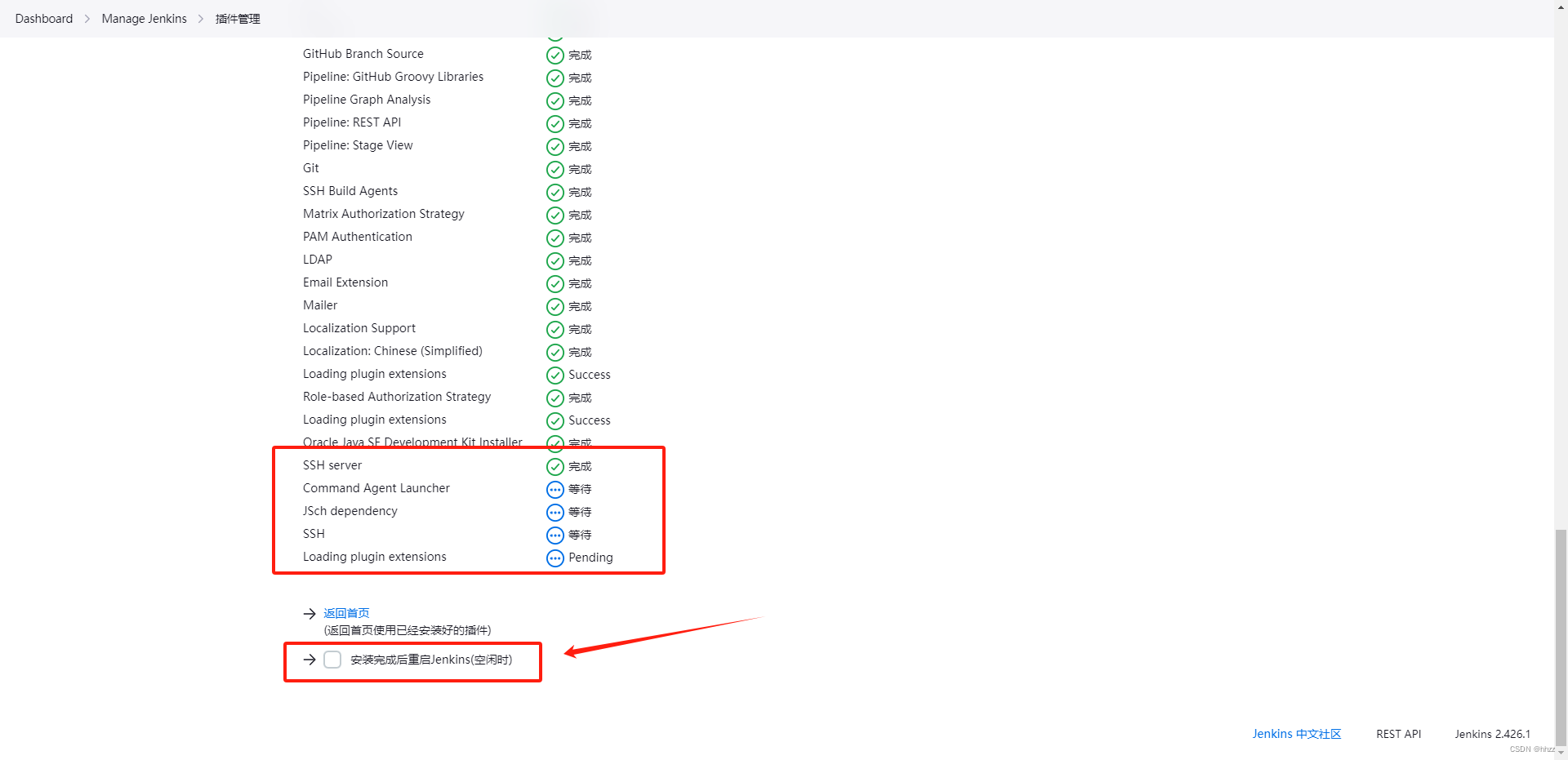Click the 等待 status beside JSch dependency
The width and height of the screenshot is (1568, 760).
(x=580, y=512)
